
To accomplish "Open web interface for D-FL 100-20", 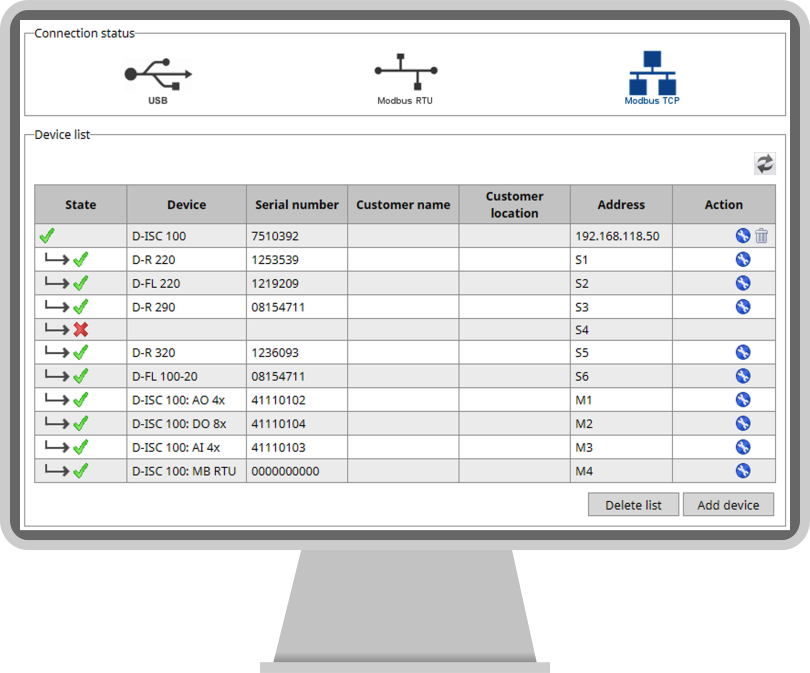I will pos(743,375).
